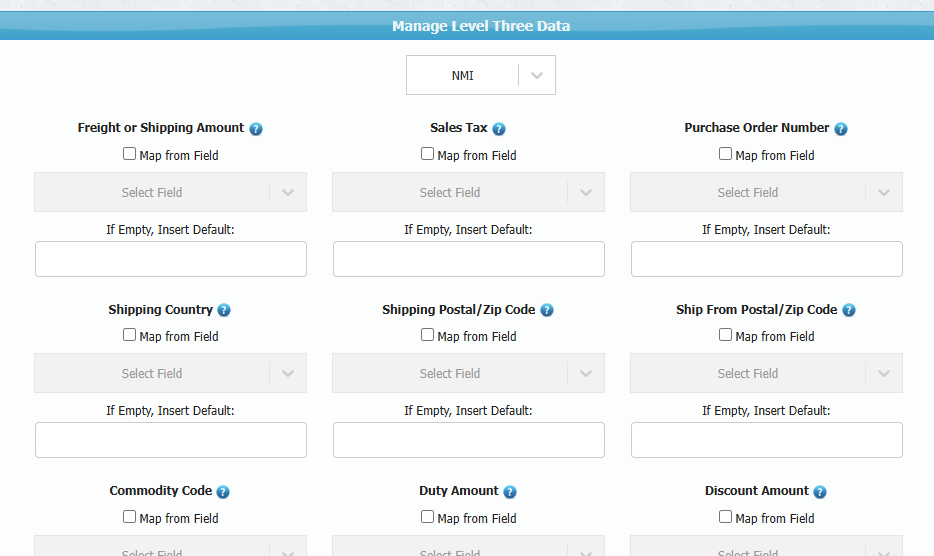934x556 pixels.
Task: Enable Map from Field for Freight Amount
Action: coord(129,154)
